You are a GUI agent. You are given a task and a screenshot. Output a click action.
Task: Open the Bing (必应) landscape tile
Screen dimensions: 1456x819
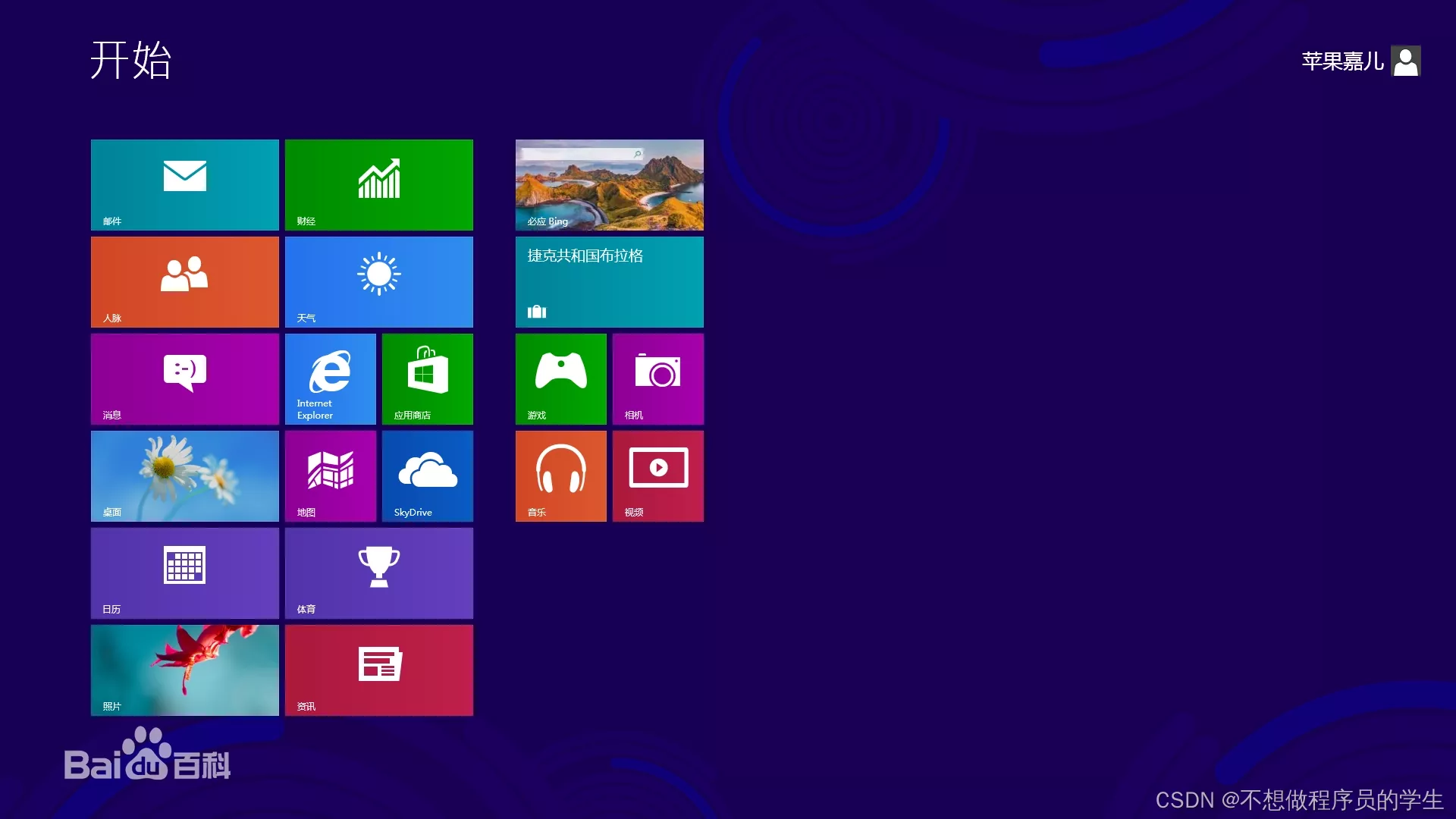609,184
